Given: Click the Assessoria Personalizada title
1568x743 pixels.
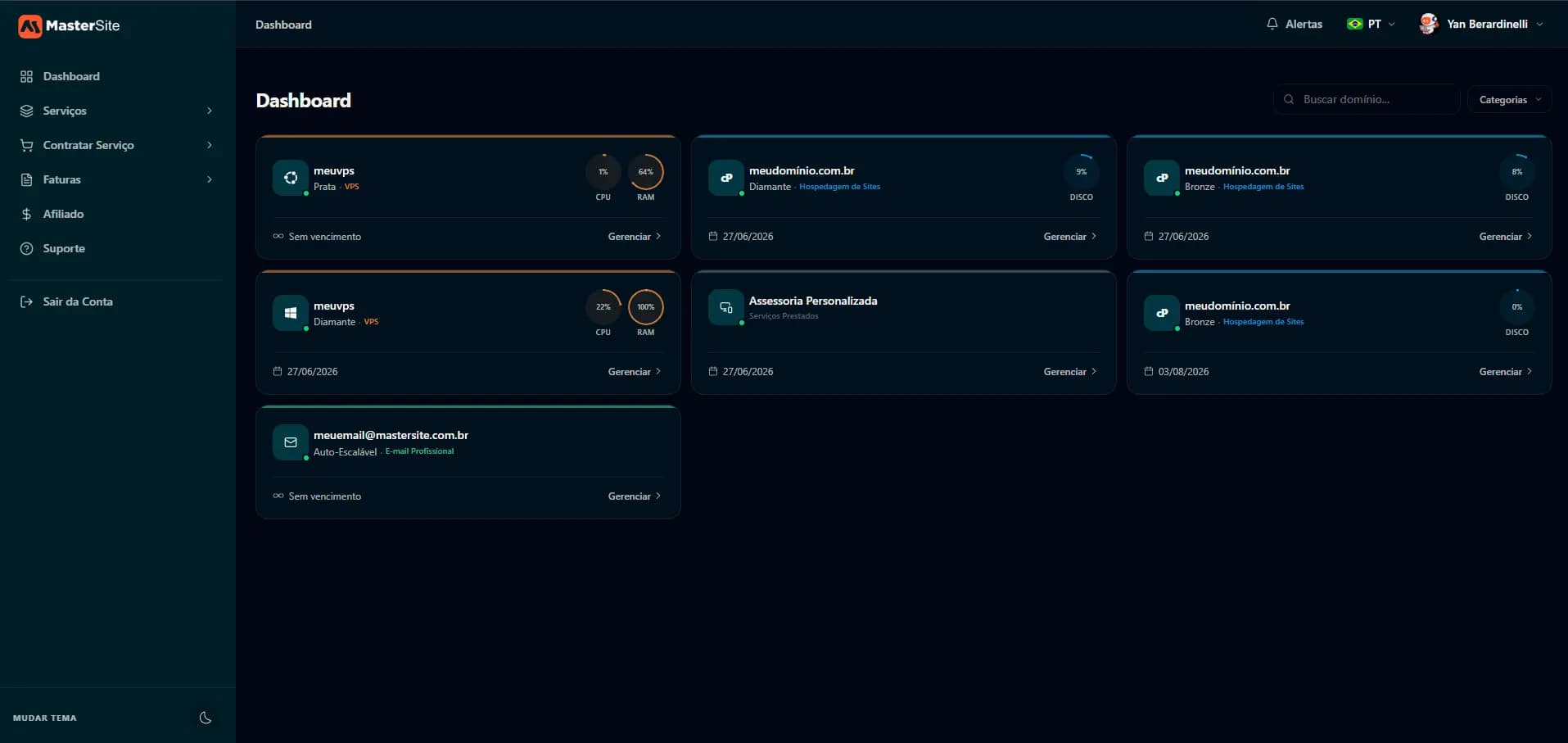Looking at the screenshot, I should click(813, 301).
